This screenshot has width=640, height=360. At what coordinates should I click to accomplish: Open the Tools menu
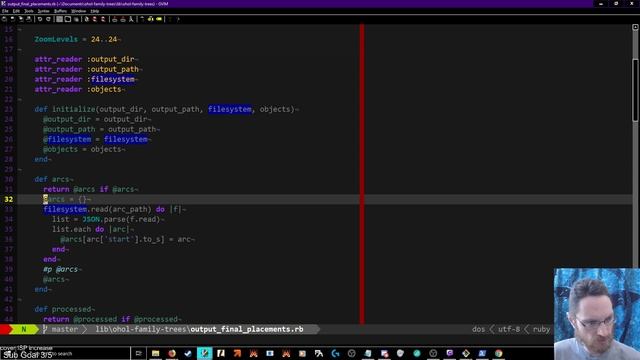[29, 11]
